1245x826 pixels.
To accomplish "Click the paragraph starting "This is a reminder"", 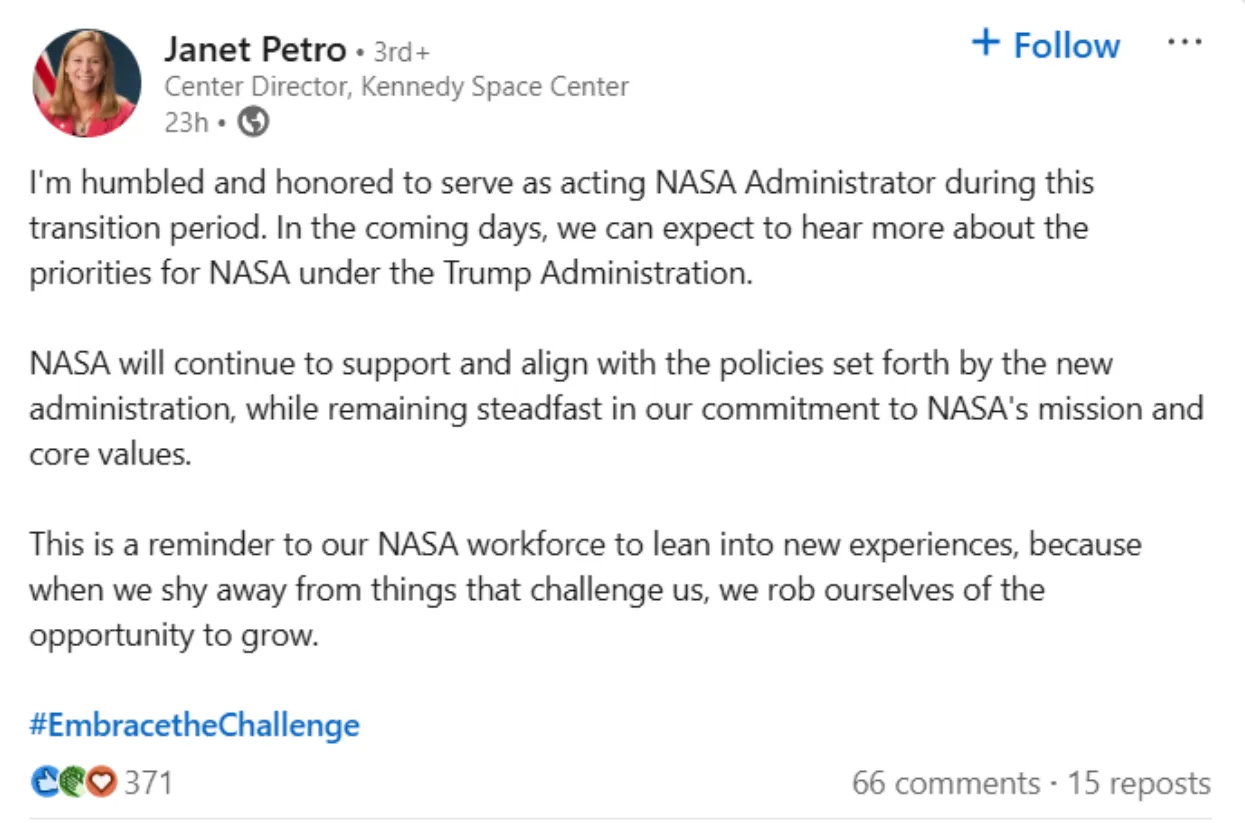I will (585, 589).
